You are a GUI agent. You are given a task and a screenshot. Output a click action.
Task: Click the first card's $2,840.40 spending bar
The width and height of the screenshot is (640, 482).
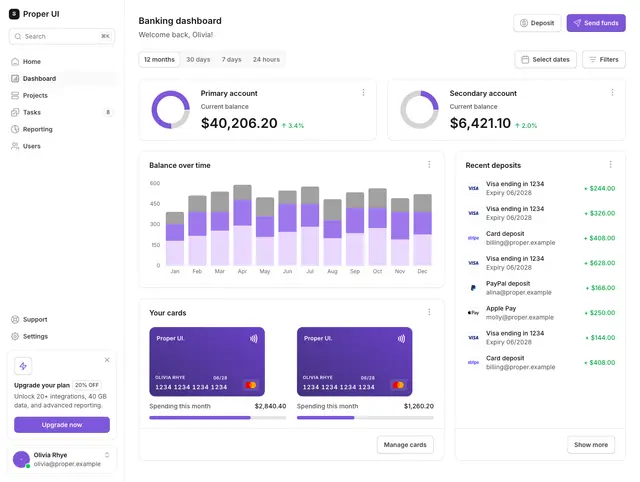(x=218, y=418)
